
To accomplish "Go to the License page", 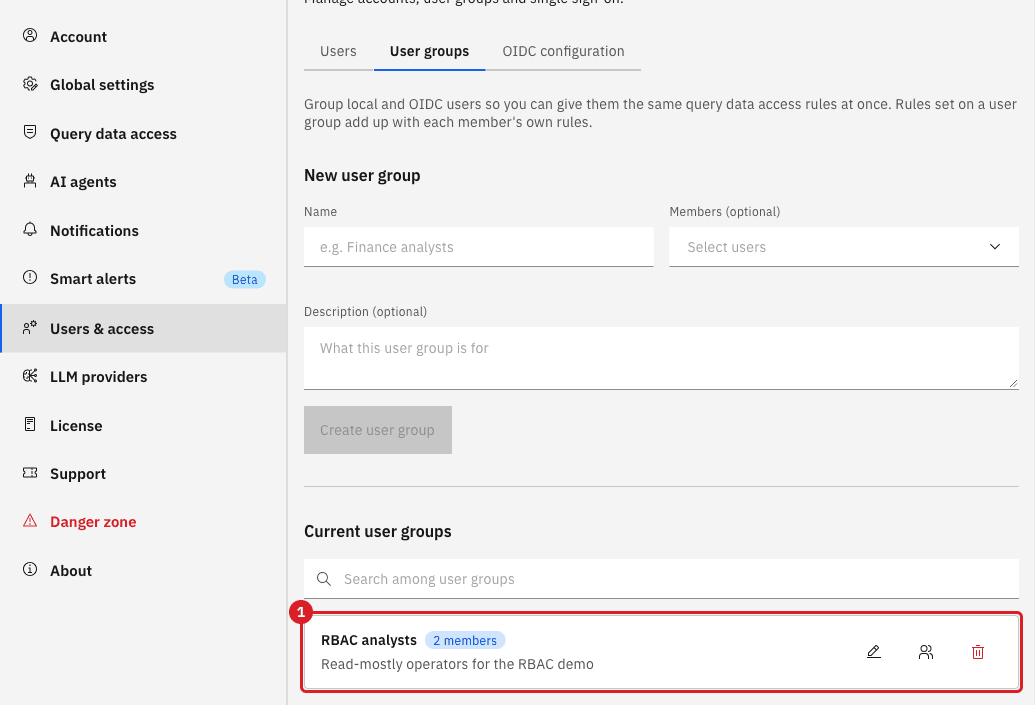I will point(143,426).
